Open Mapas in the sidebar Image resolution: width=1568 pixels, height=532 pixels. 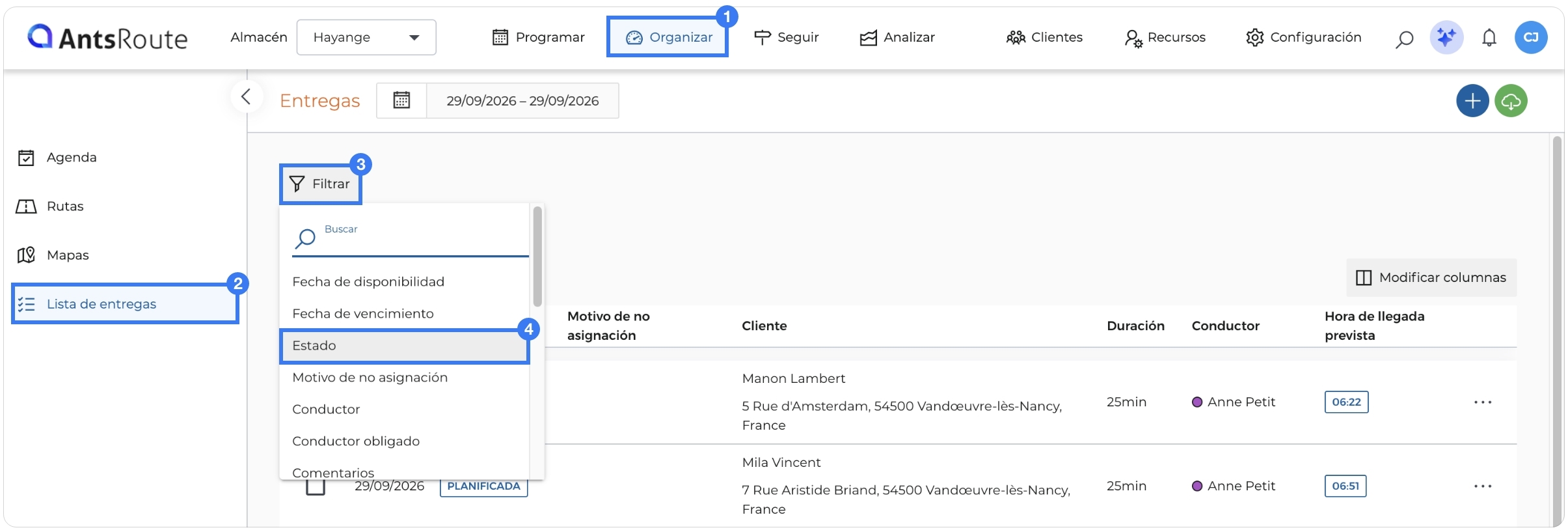(124, 255)
